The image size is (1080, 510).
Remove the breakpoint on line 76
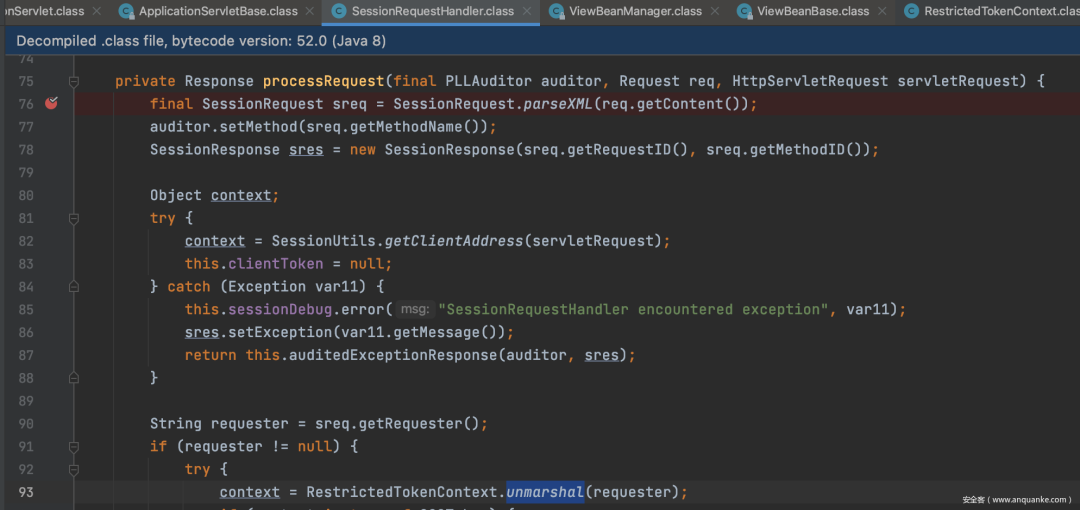pos(52,103)
